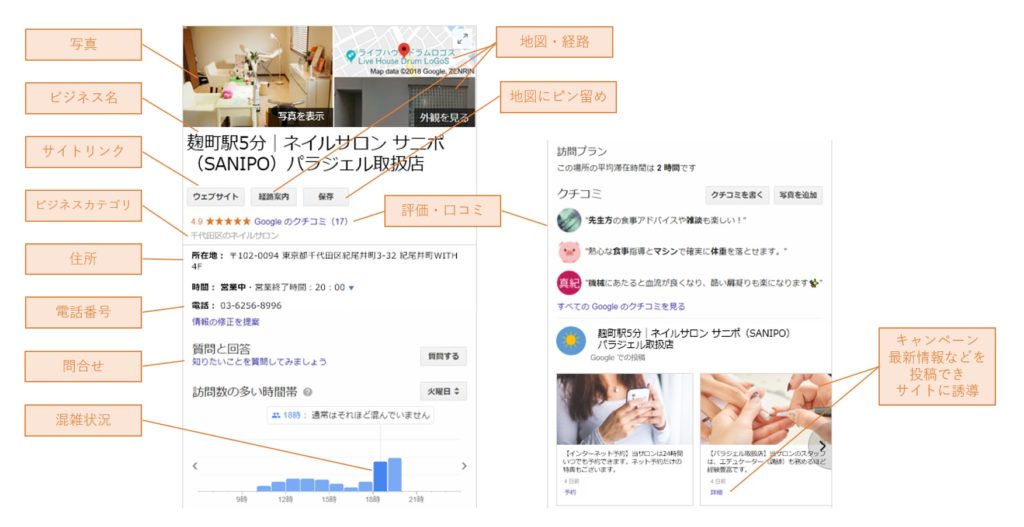Click the 保存 save button
The width and height of the screenshot is (1024, 527).
[326, 196]
